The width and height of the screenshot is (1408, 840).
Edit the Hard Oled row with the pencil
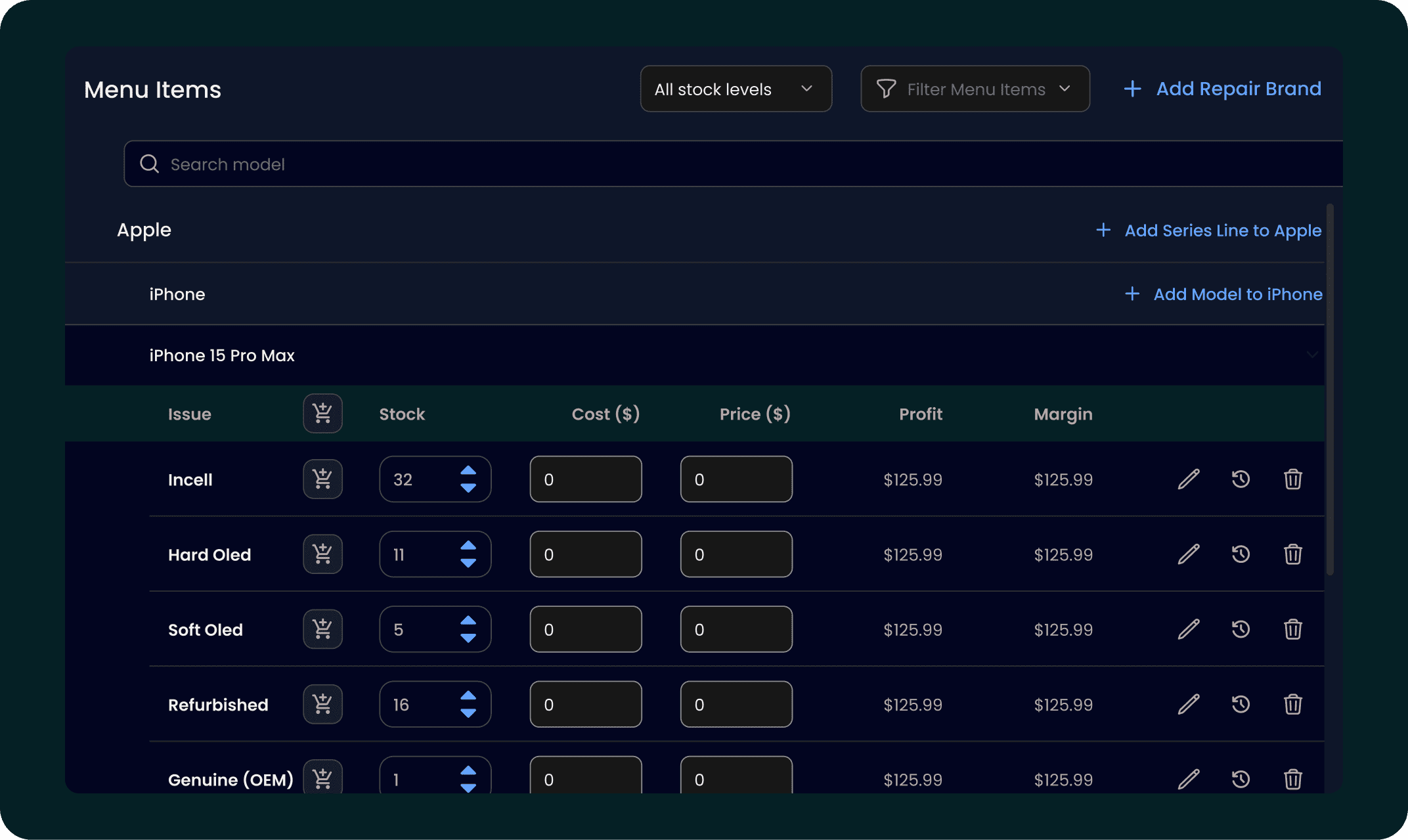[x=1189, y=554]
